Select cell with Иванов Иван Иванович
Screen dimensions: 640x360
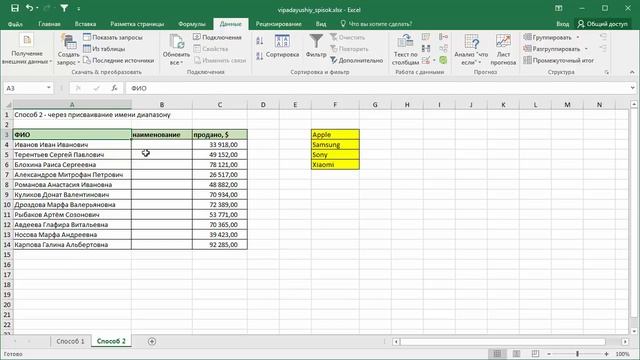(72, 144)
